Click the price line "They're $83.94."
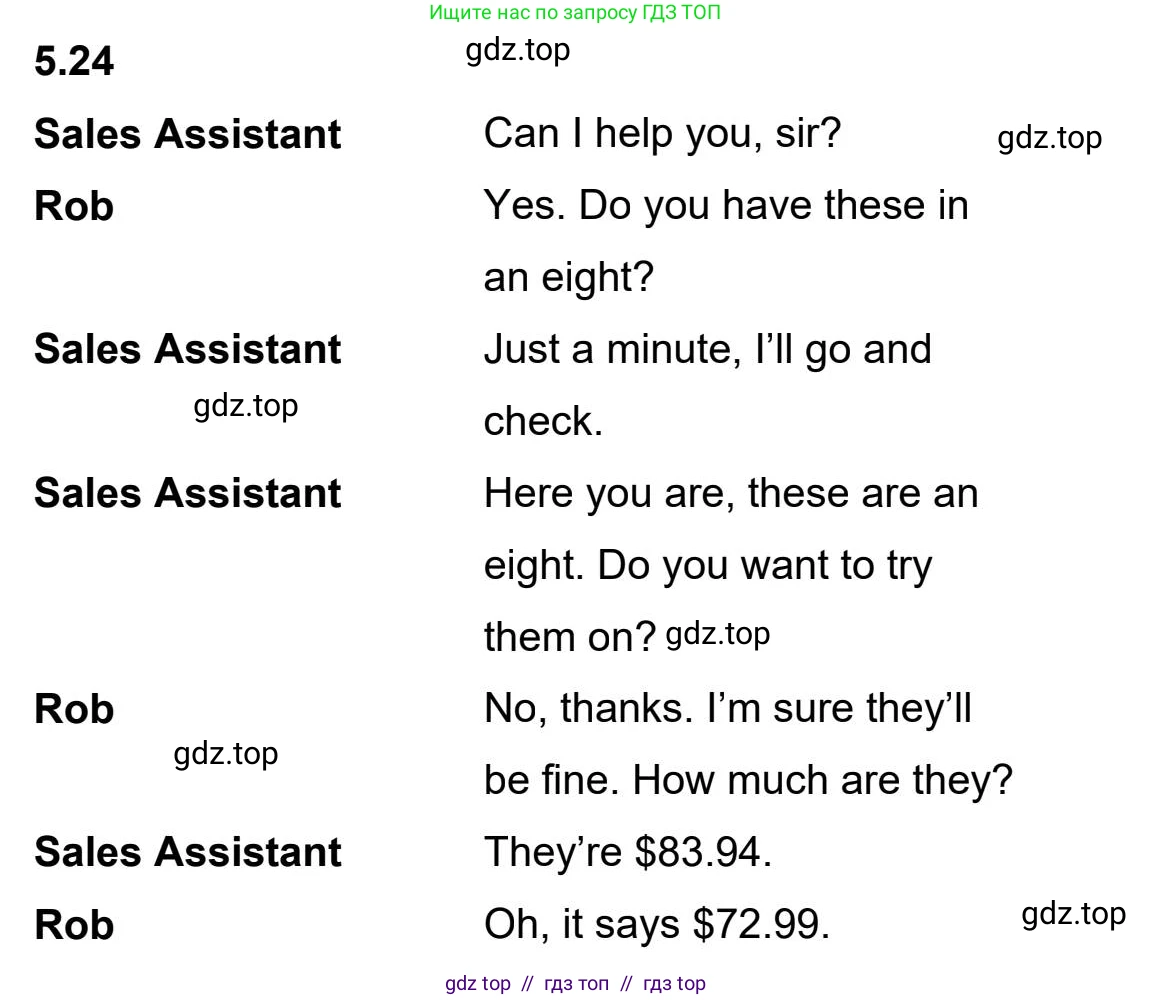This screenshot has width=1152, height=1000. click(x=627, y=852)
